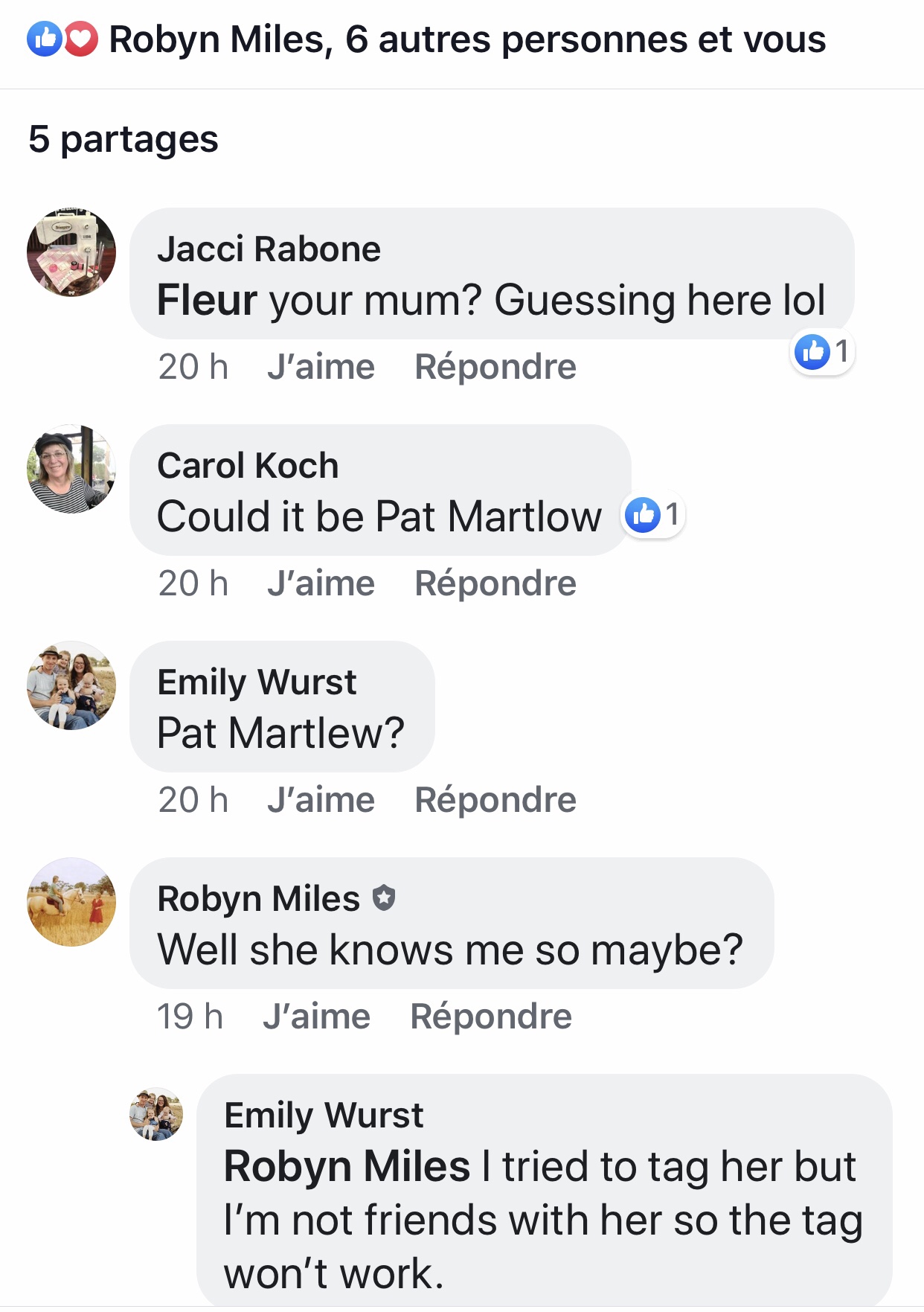This screenshot has width=924, height=1312.
Task: Click the like count on Carol Koch's comment
Action: 653,514
